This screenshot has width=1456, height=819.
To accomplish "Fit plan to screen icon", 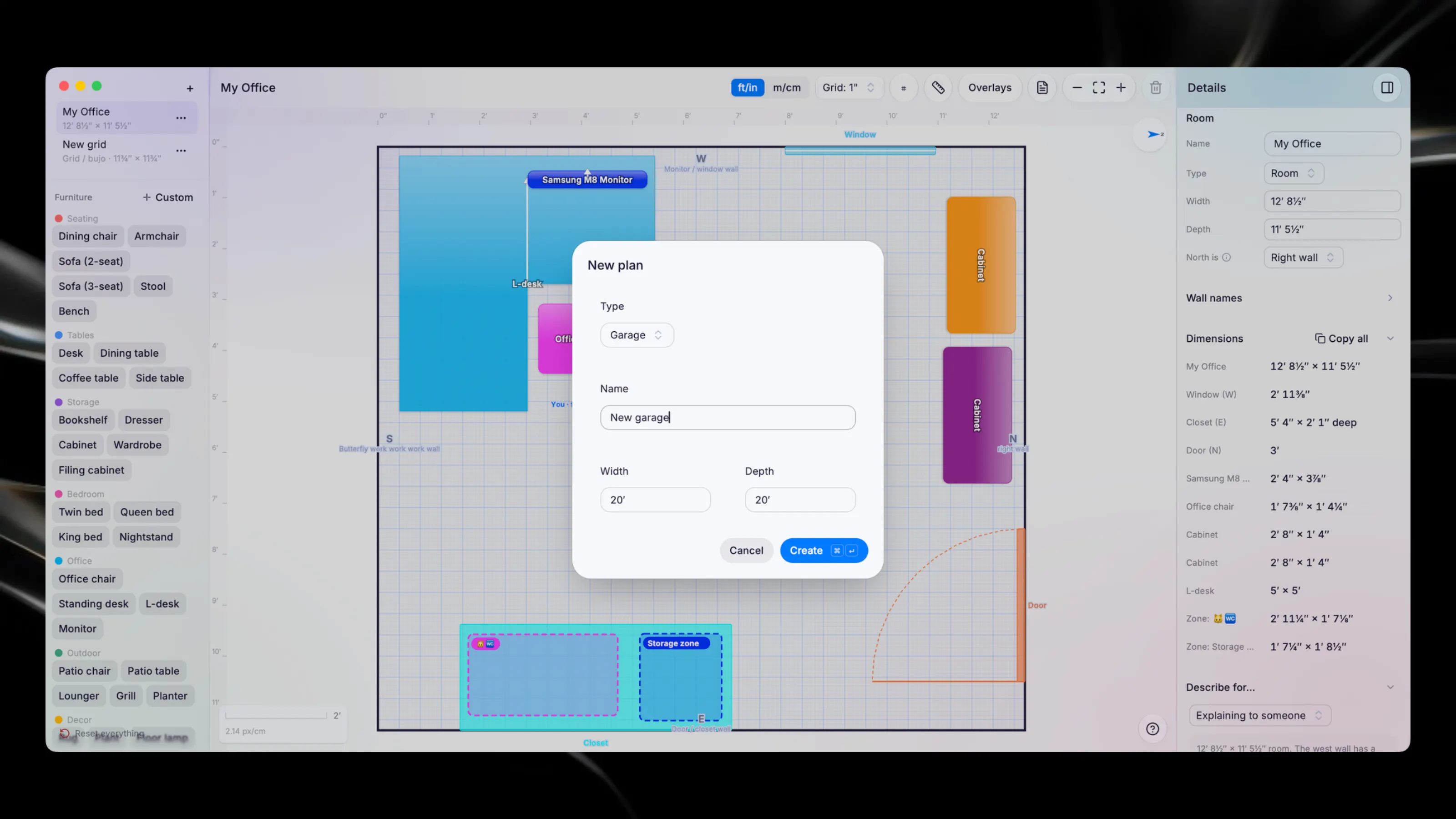I will (x=1099, y=88).
